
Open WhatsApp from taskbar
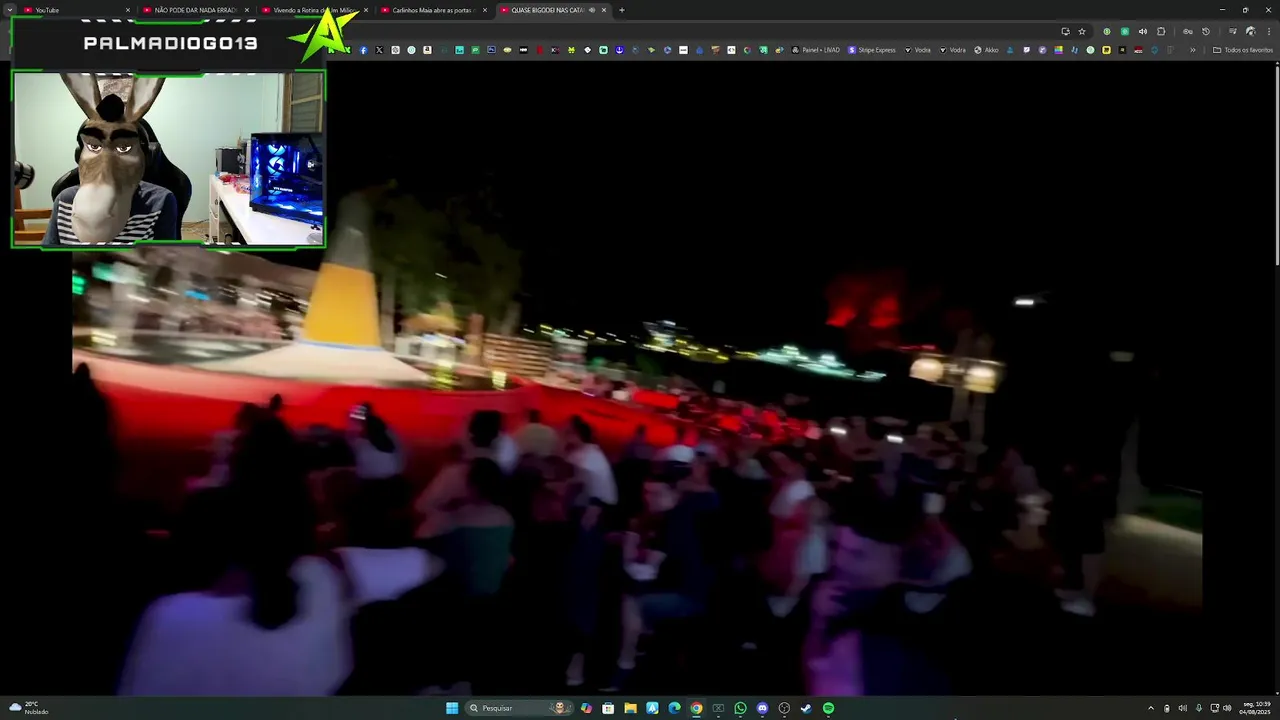[740, 708]
